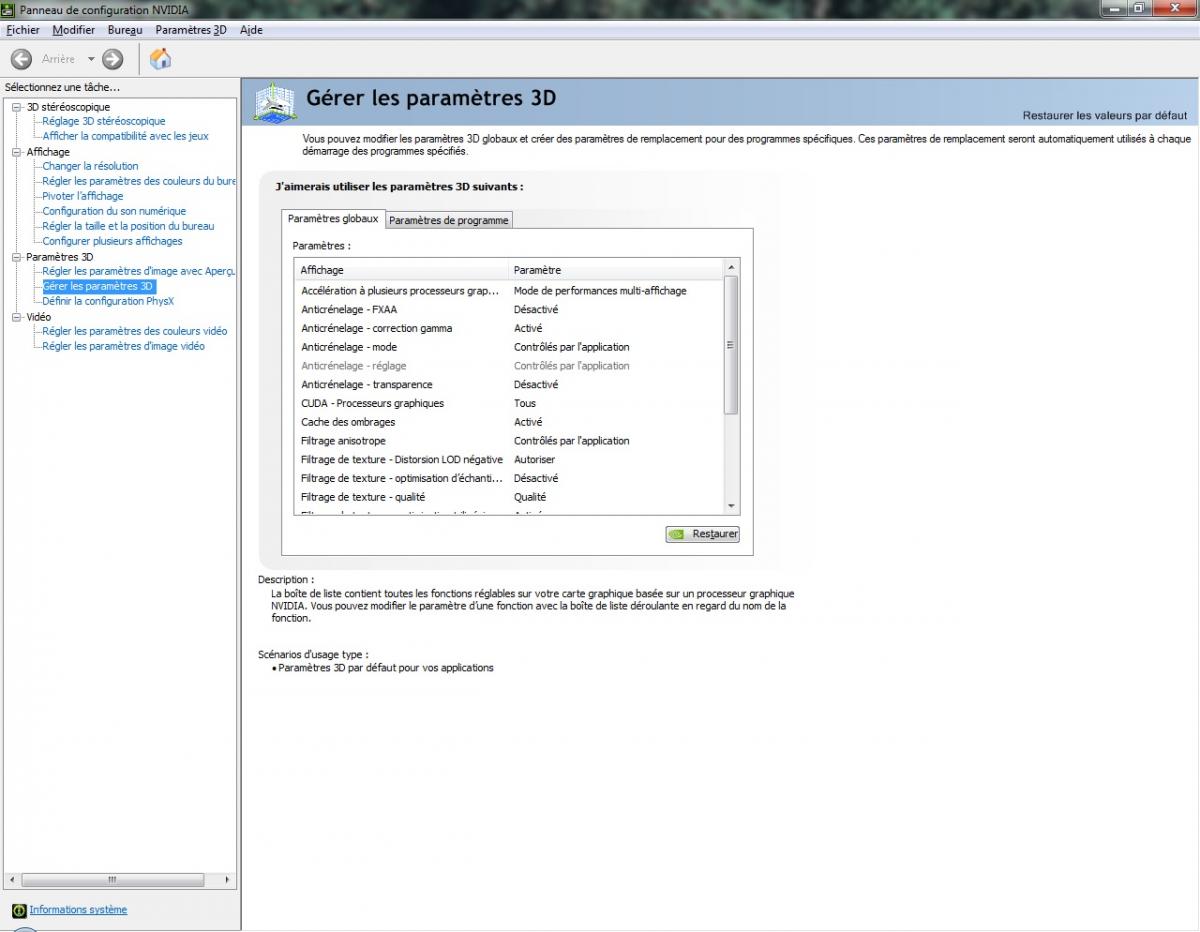This screenshot has width=1200, height=932.
Task: Select Régler les paramètres d'image vidéo
Action: click(124, 346)
